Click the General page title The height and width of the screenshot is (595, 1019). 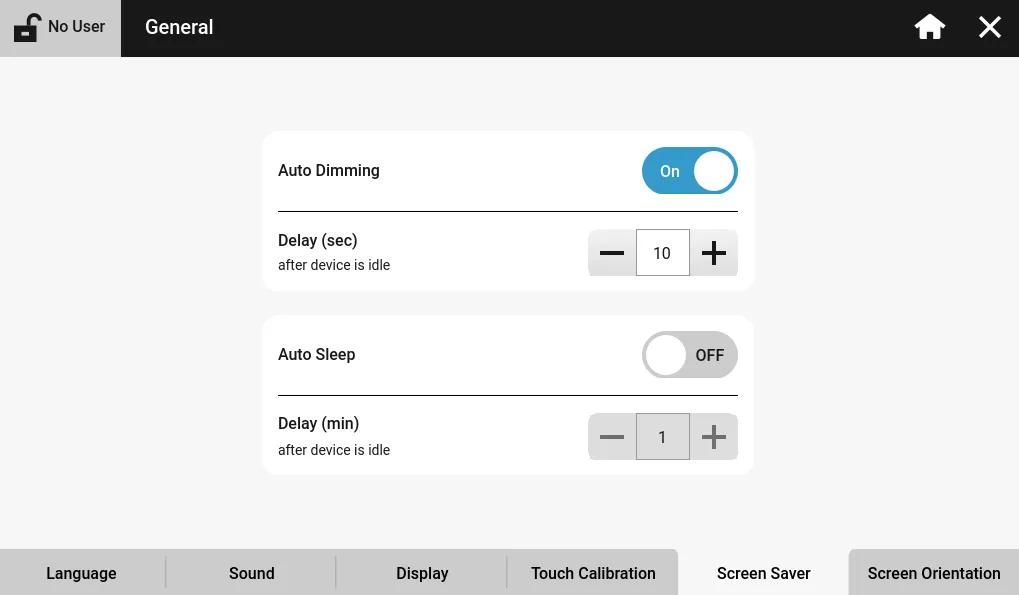tap(179, 28)
